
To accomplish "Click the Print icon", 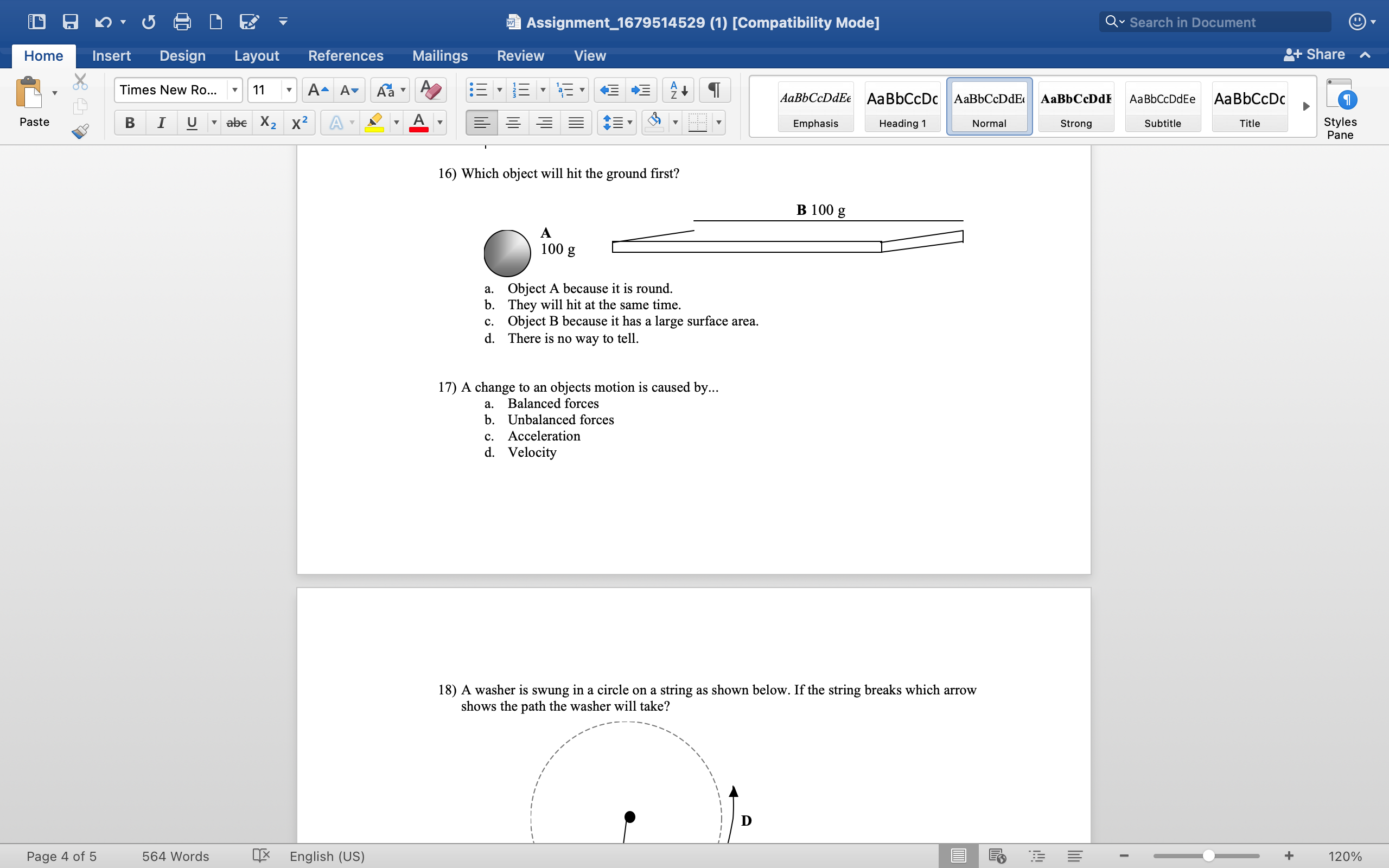I will (182, 22).
